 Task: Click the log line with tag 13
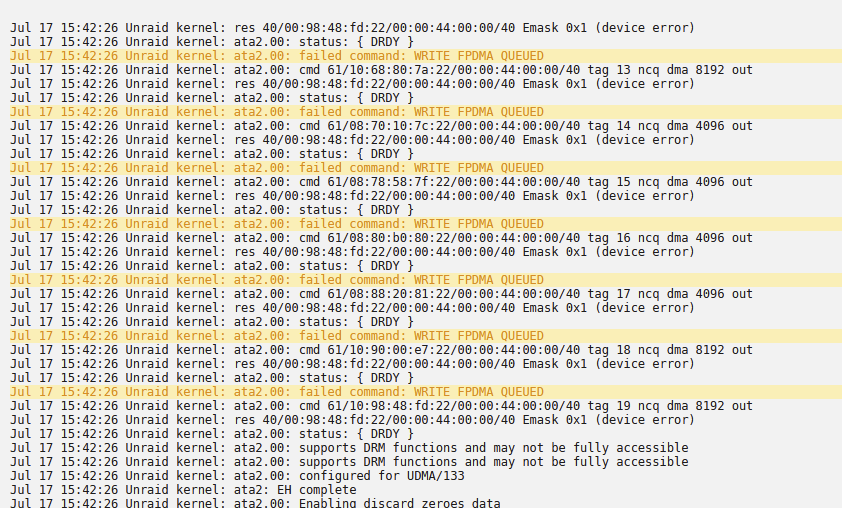pos(381,70)
